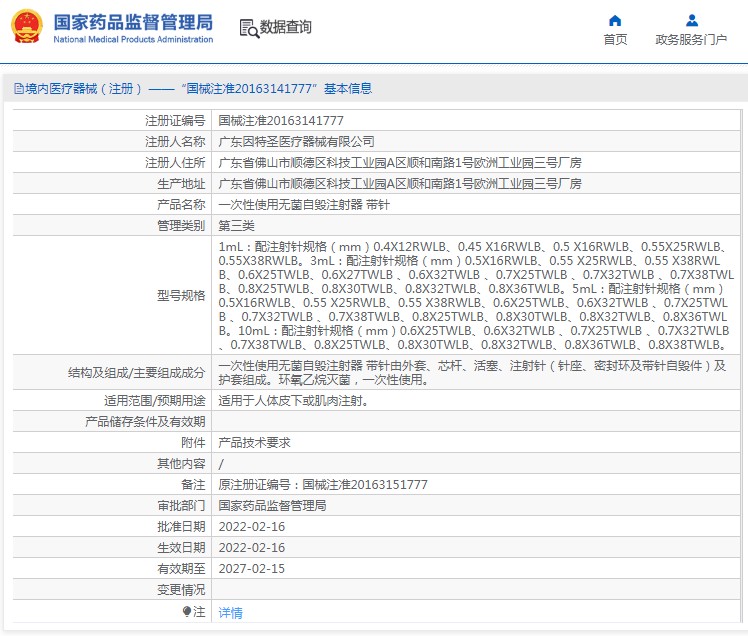This screenshot has width=748, height=636.
Task: Click the model specifications text starting with 1mL
Action: pos(476,295)
